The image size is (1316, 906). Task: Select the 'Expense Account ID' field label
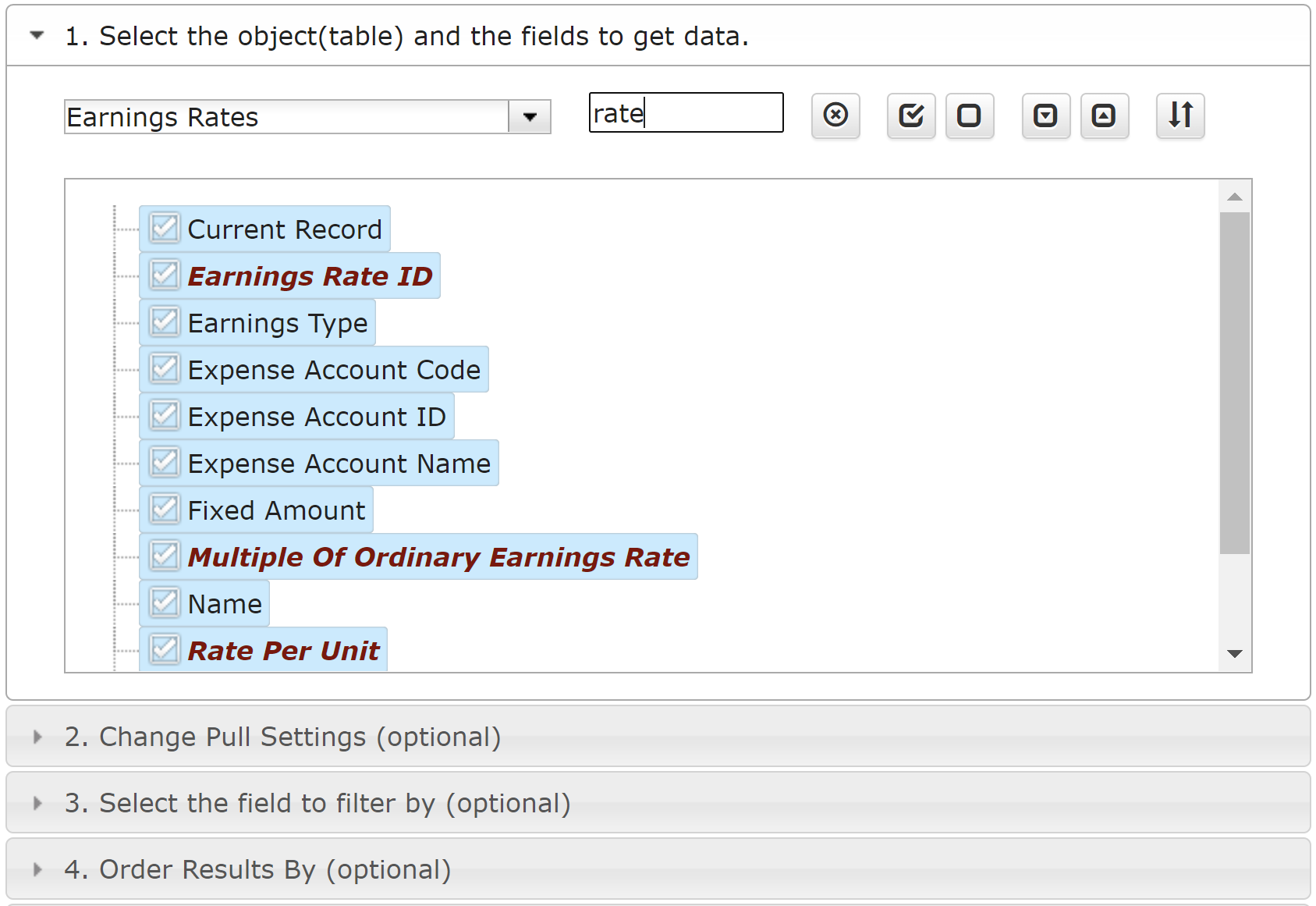point(317,417)
